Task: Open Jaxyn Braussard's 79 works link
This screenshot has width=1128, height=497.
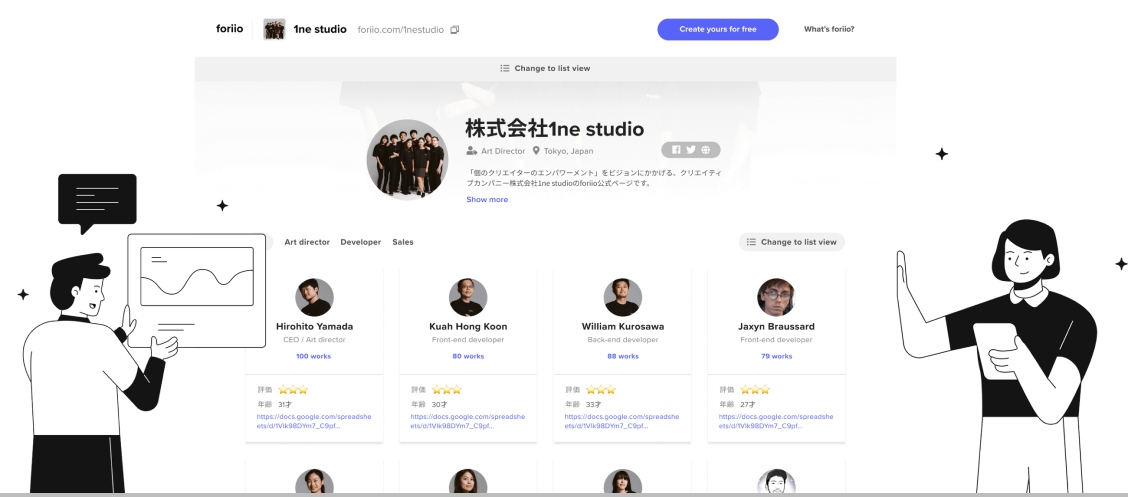Action: click(x=776, y=356)
